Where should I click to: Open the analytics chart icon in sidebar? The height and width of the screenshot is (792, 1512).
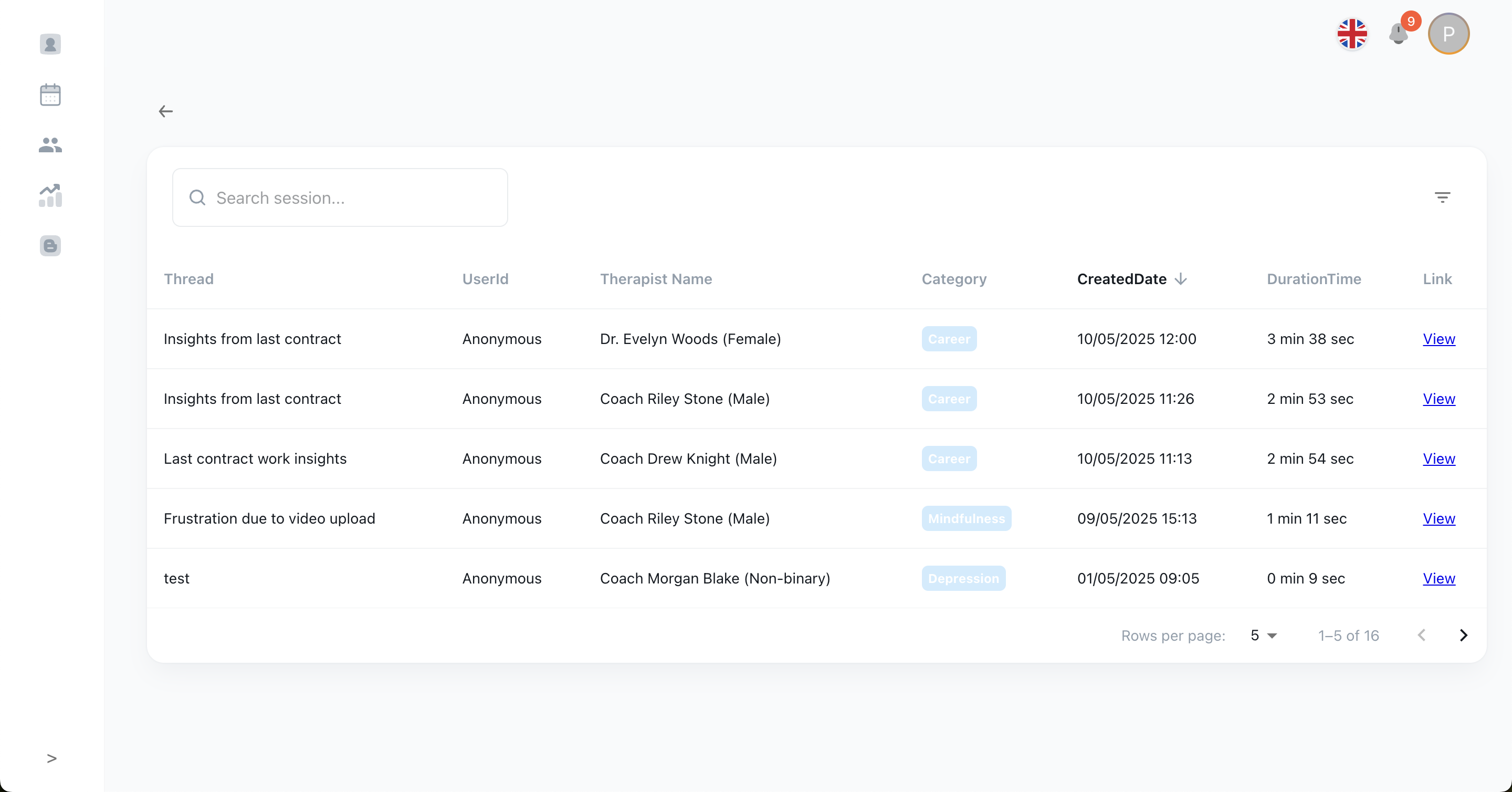click(50, 195)
